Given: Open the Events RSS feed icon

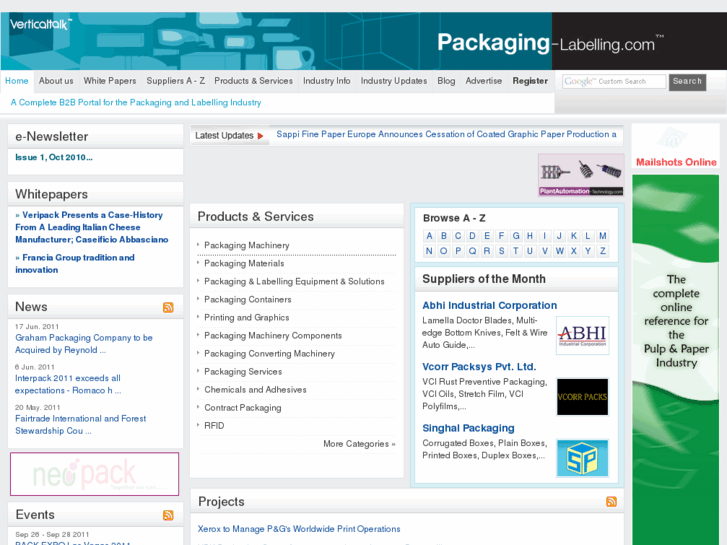Looking at the screenshot, I should coord(168,515).
